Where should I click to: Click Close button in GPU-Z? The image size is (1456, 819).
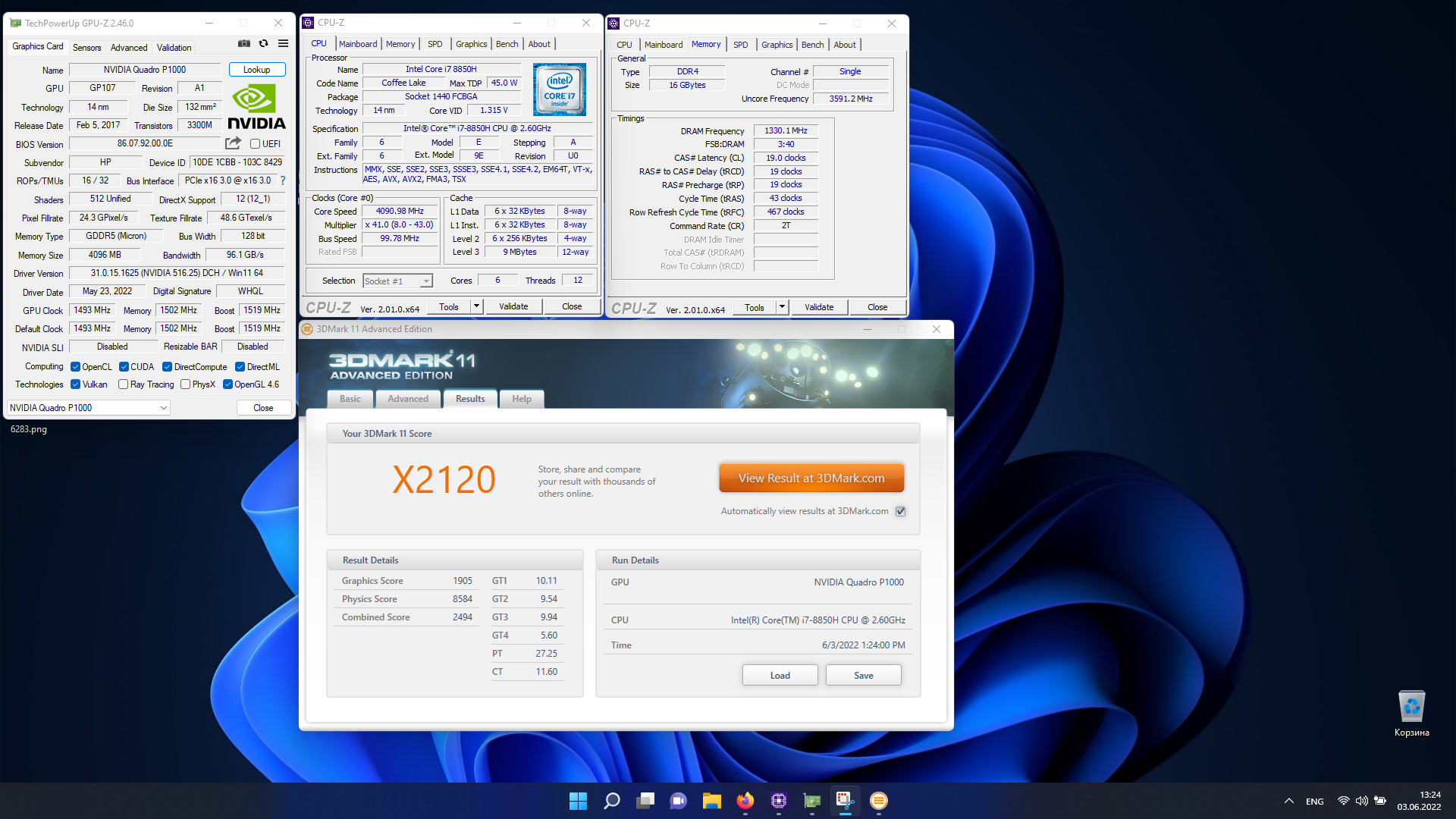263,408
